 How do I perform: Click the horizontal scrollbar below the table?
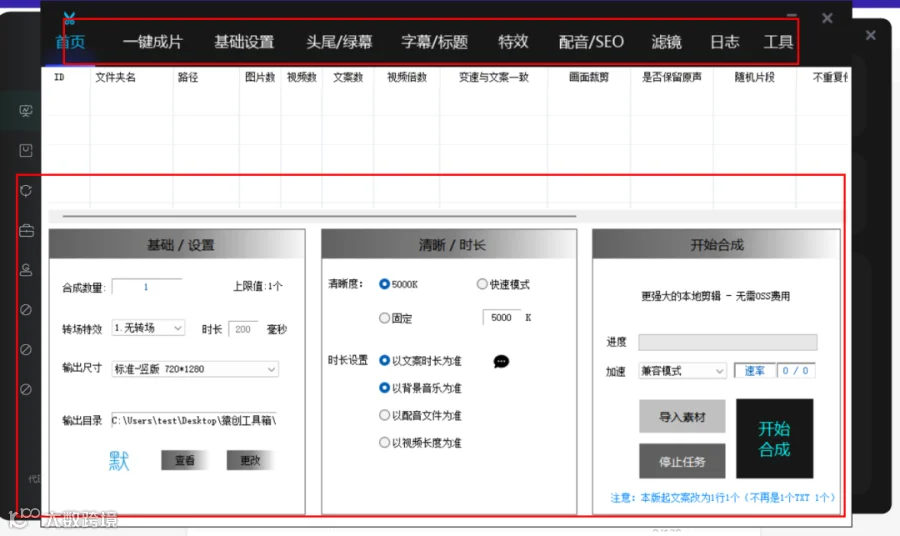[x=319, y=216]
